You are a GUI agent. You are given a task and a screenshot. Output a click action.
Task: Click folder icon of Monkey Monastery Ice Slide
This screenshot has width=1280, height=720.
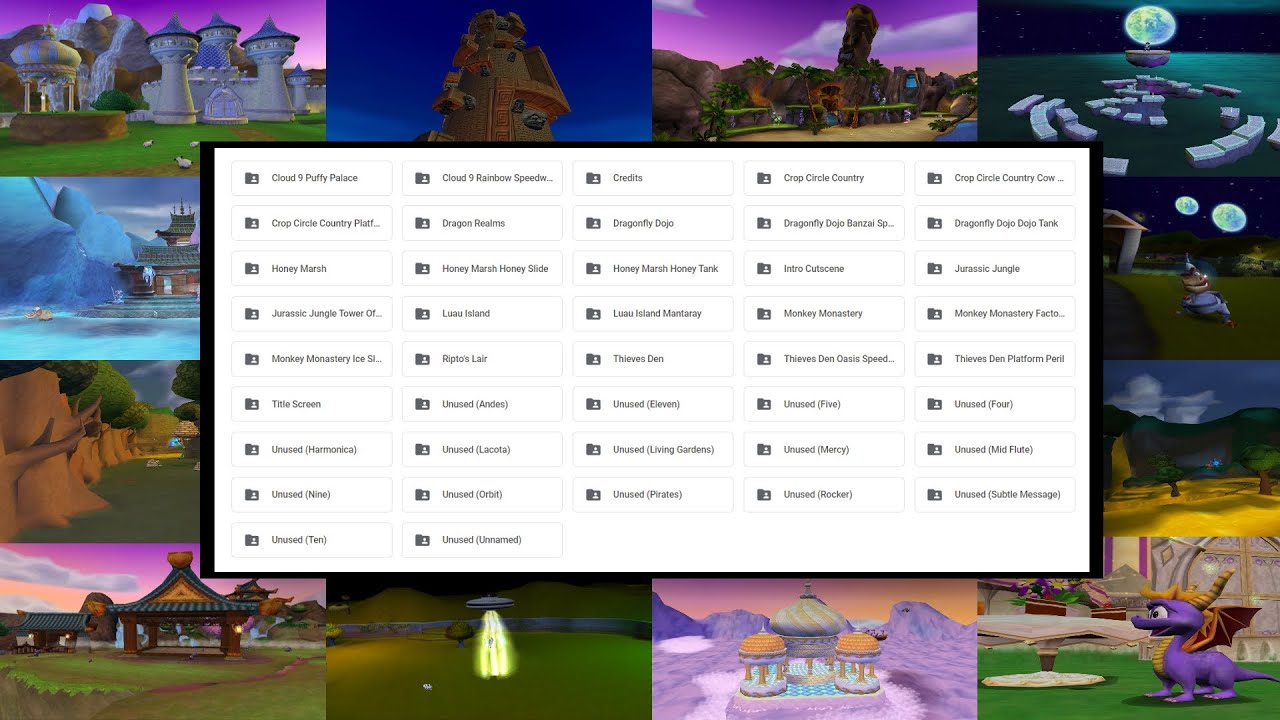[251, 359]
